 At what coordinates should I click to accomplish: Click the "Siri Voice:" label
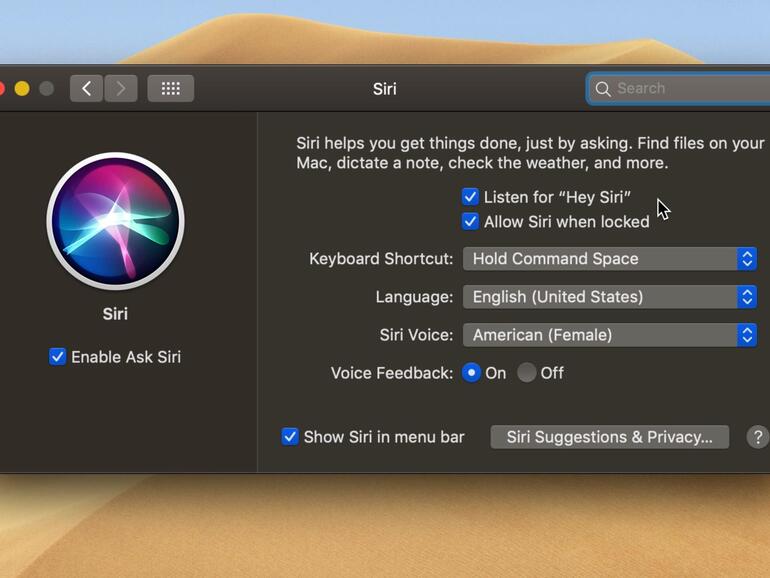(416, 335)
